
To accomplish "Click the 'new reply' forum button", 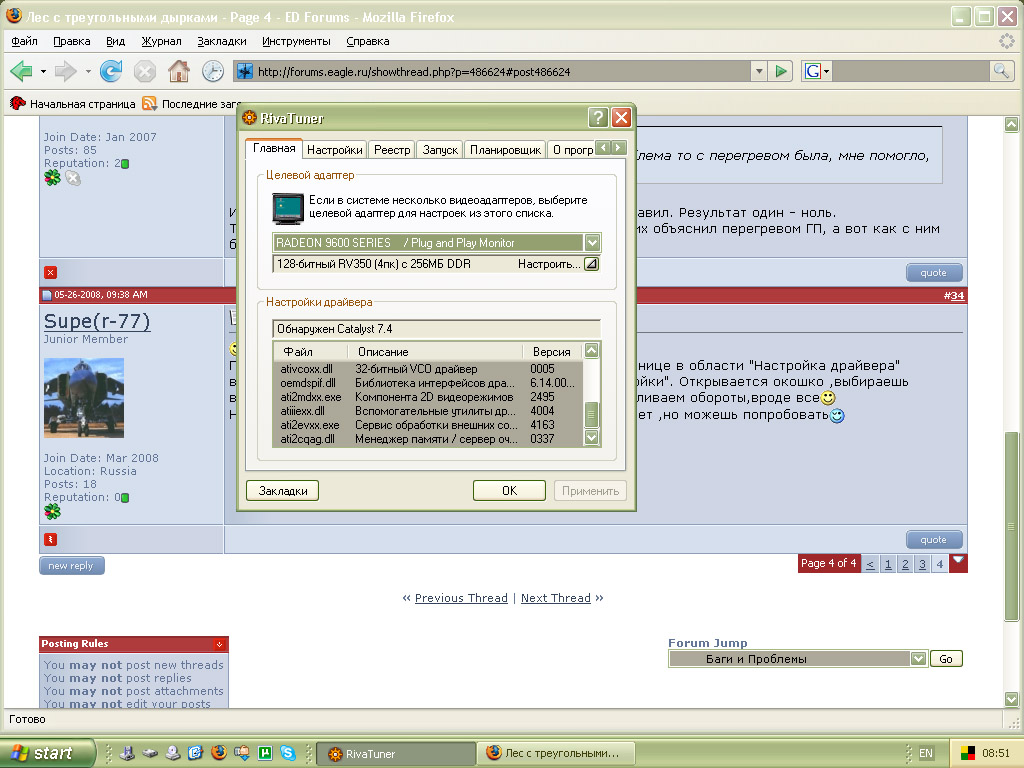I will (71, 566).
